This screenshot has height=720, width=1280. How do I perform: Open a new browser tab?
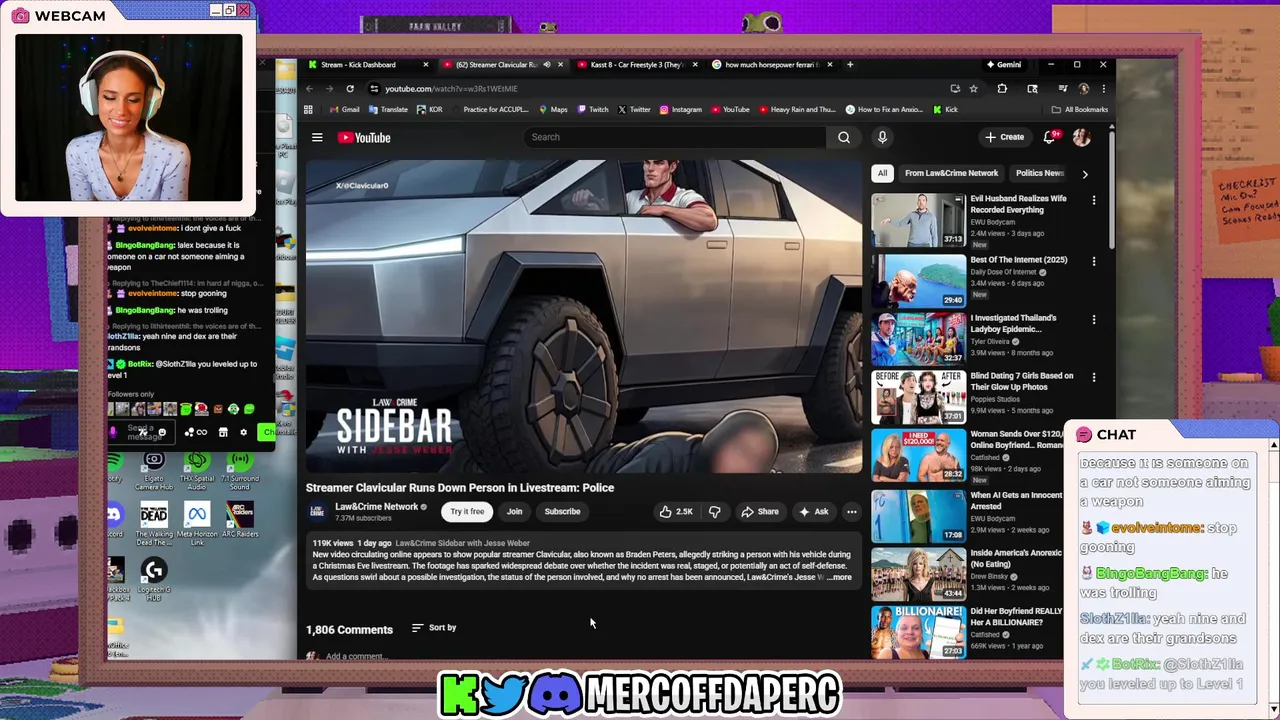click(850, 65)
